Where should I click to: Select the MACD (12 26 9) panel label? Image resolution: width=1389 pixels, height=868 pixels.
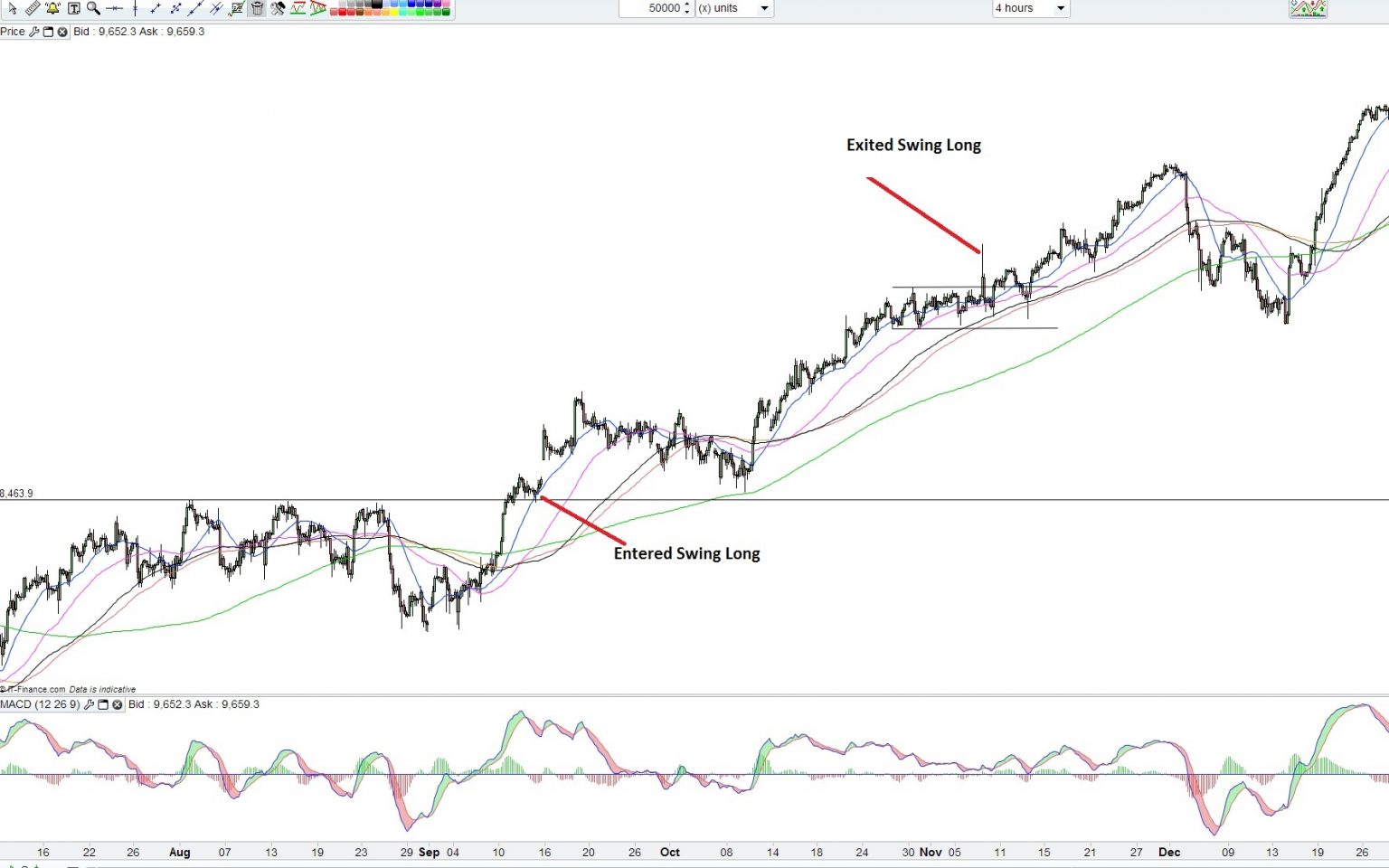[x=41, y=704]
